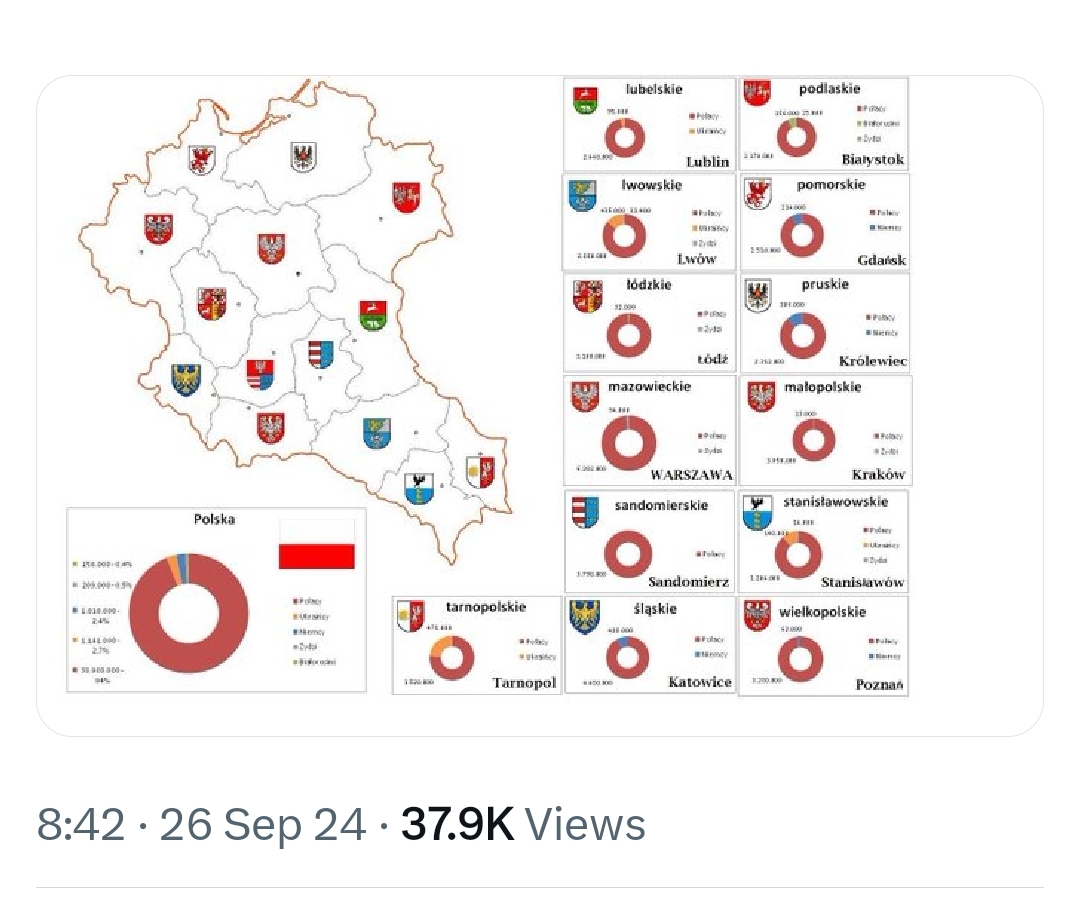
Task: Select the crest beside stanisławowskie heading
Action: tap(757, 511)
